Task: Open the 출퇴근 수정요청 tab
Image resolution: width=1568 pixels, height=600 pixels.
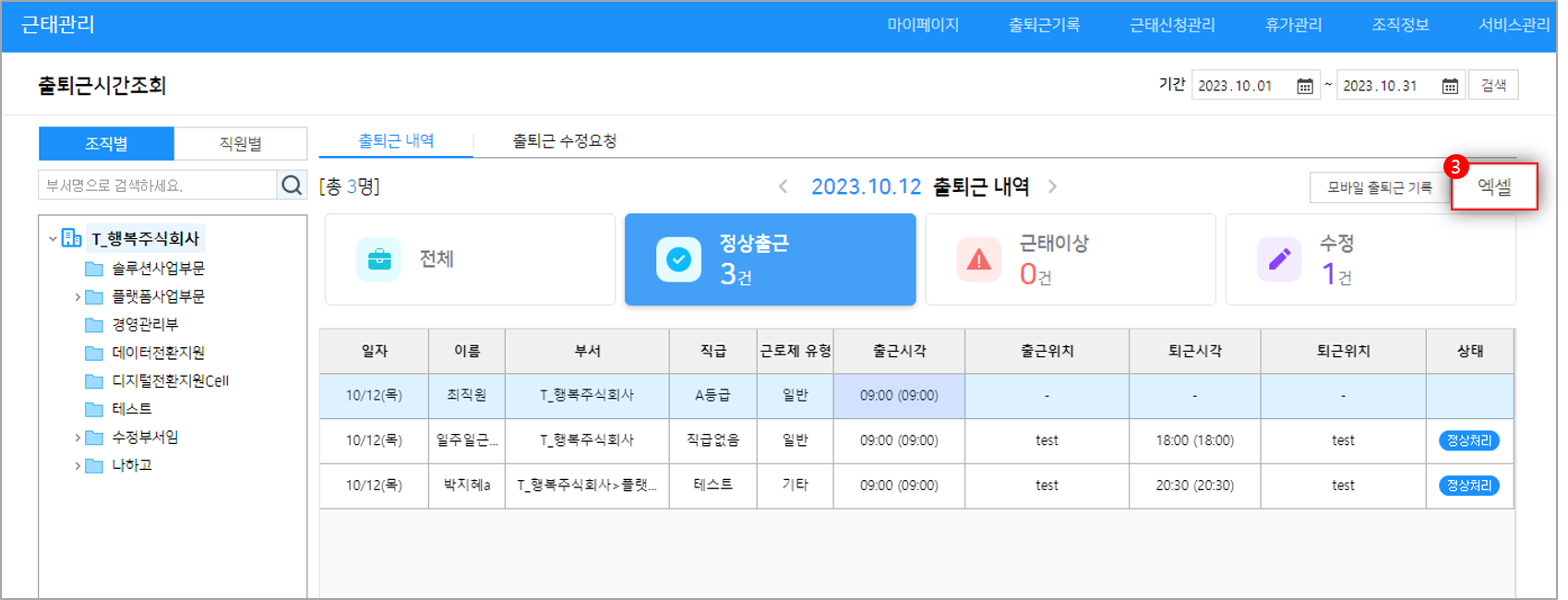Action: (564, 141)
